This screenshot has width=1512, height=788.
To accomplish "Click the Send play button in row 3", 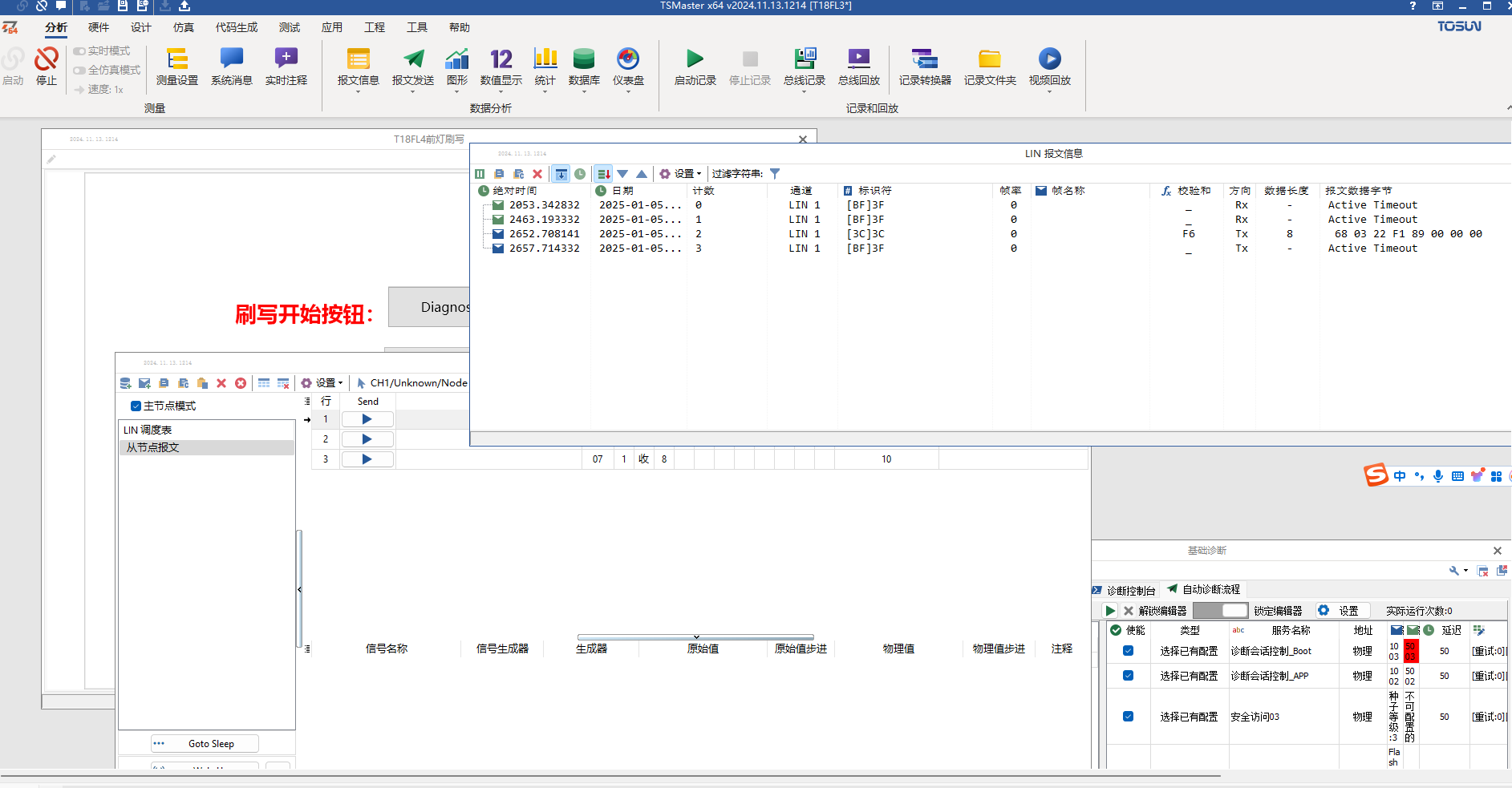I will [x=367, y=459].
